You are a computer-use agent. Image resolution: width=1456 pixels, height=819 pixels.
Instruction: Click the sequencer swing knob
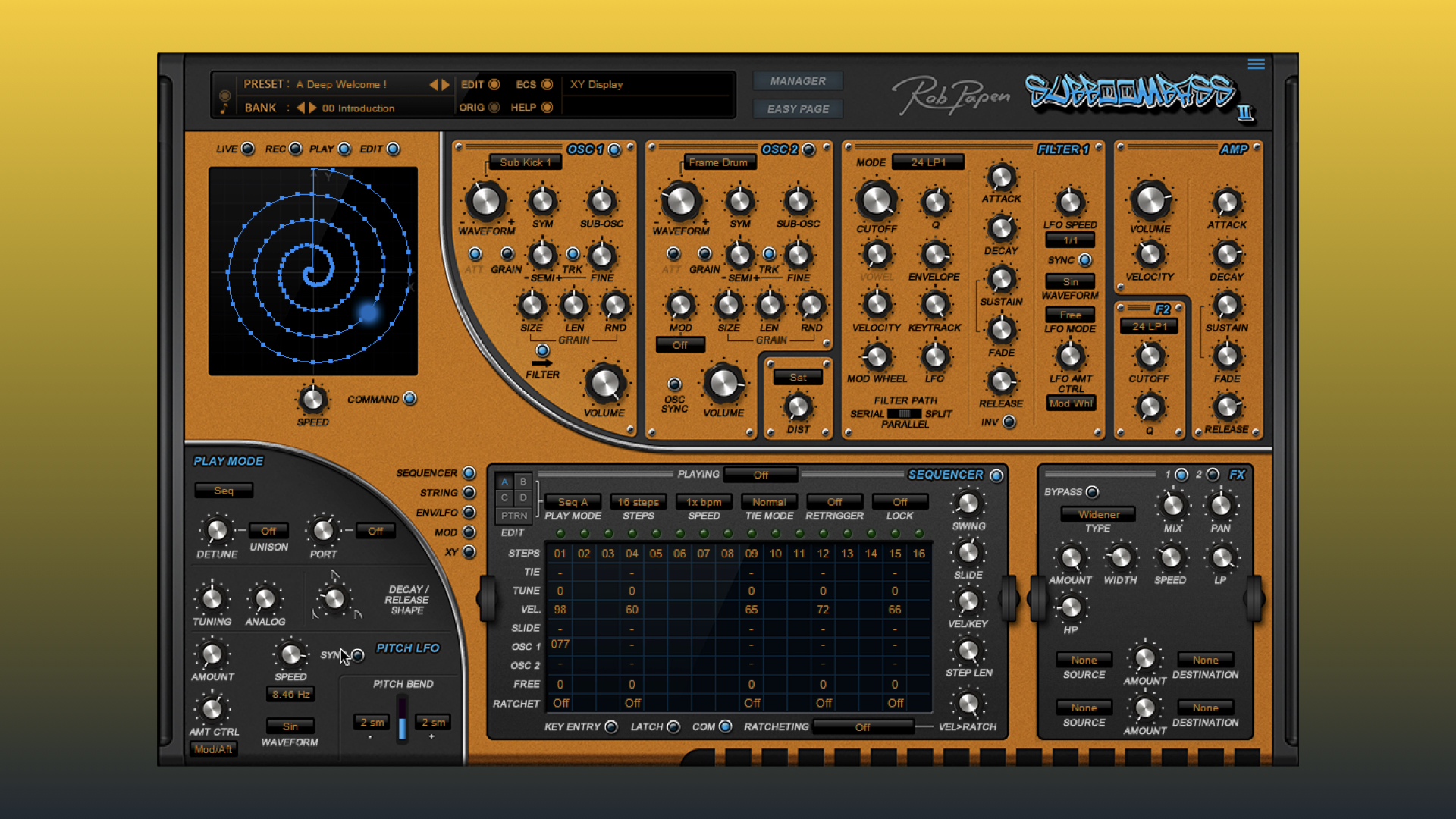point(968,504)
